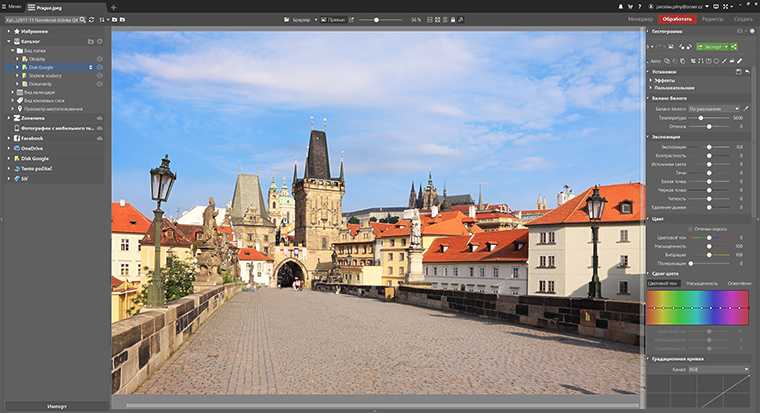
Task: Switch to the Менеджер module
Action: coord(640,19)
